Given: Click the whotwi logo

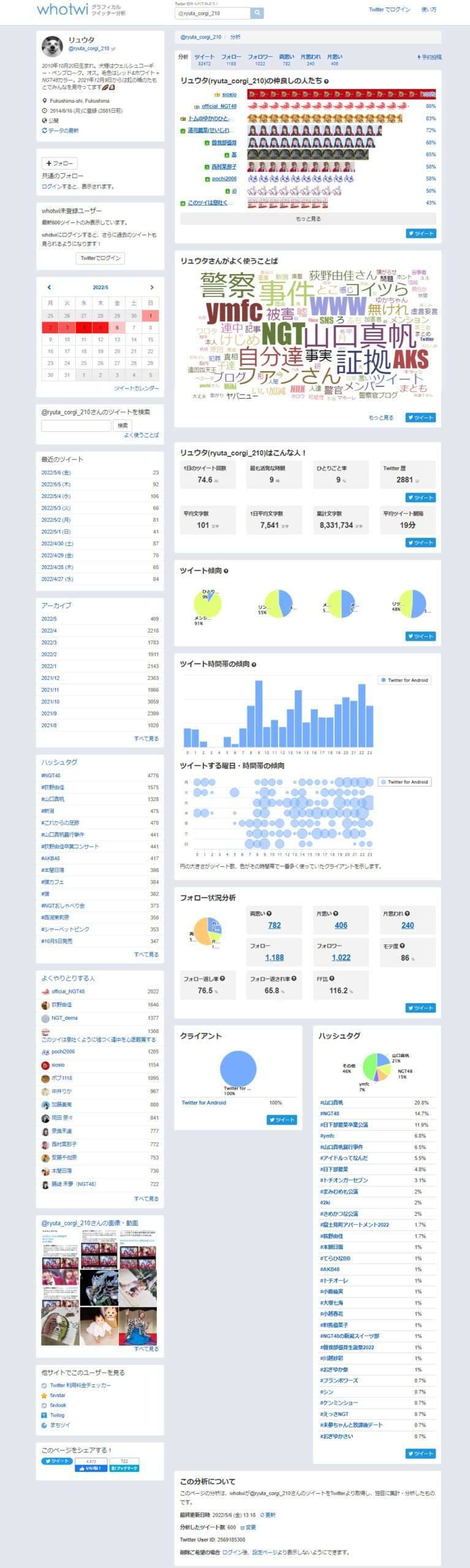Looking at the screenshot, I should click(63, 9).
